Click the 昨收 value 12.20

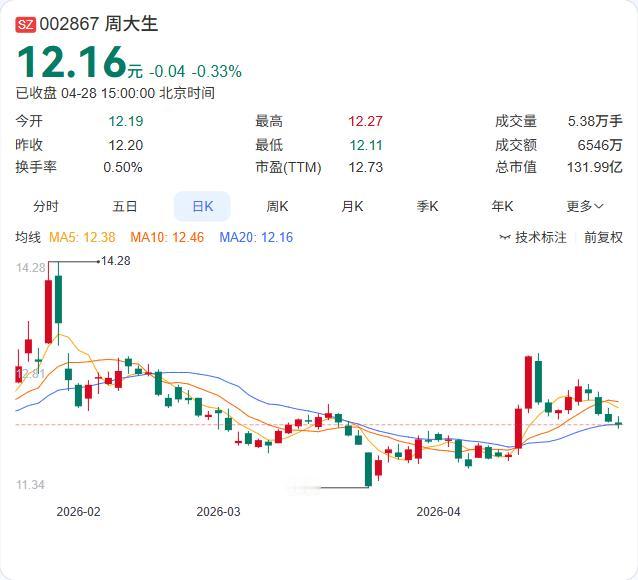[x=126, y=145]
